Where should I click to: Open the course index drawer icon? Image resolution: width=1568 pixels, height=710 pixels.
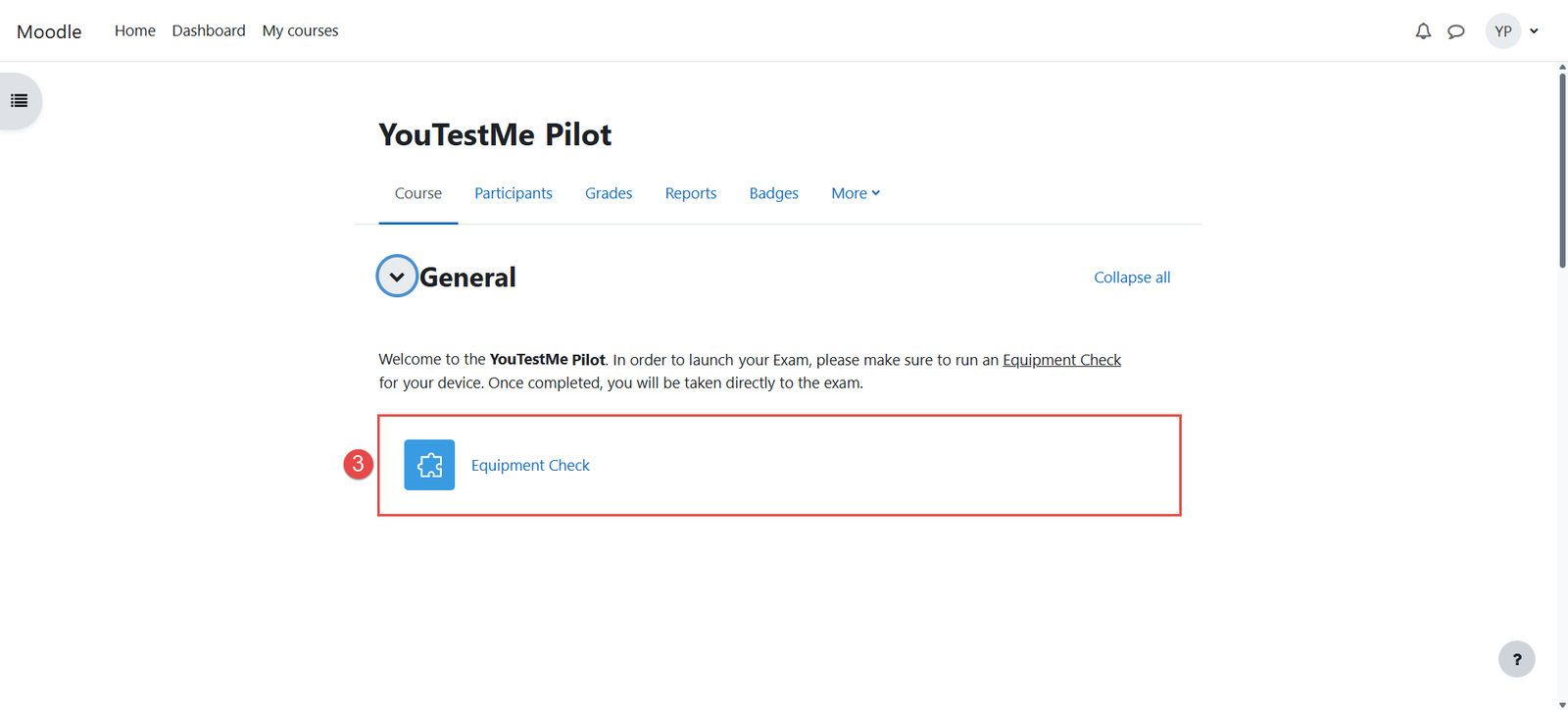(19, 100)
